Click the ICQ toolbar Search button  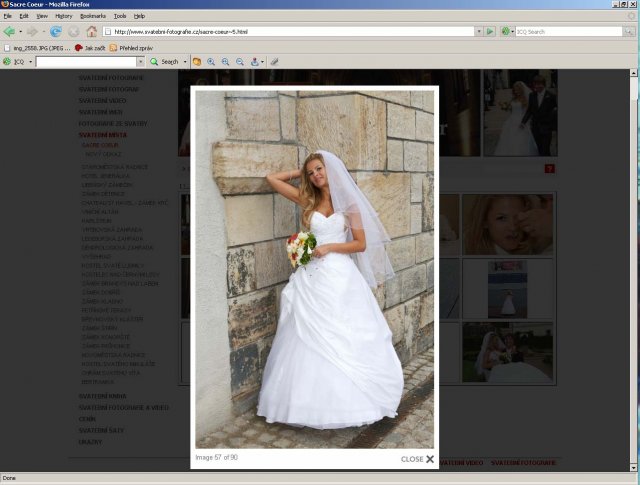pos(167,62)
